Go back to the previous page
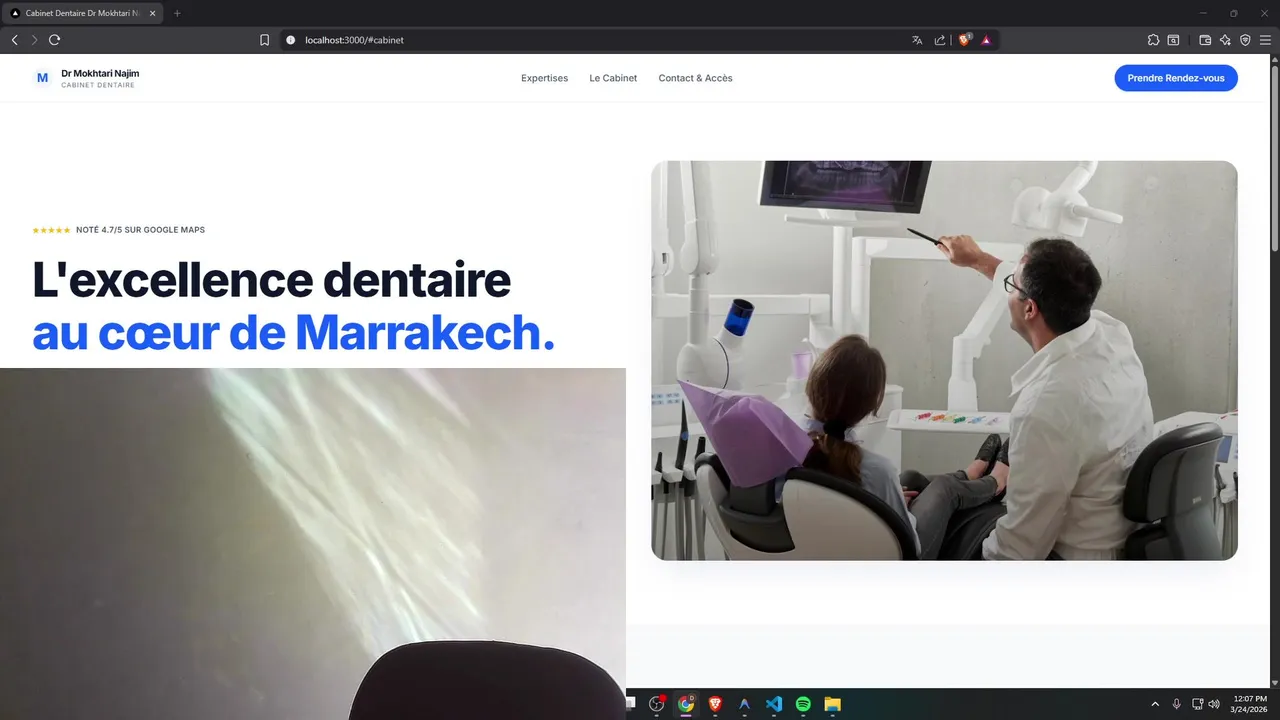 coord(14,40)
